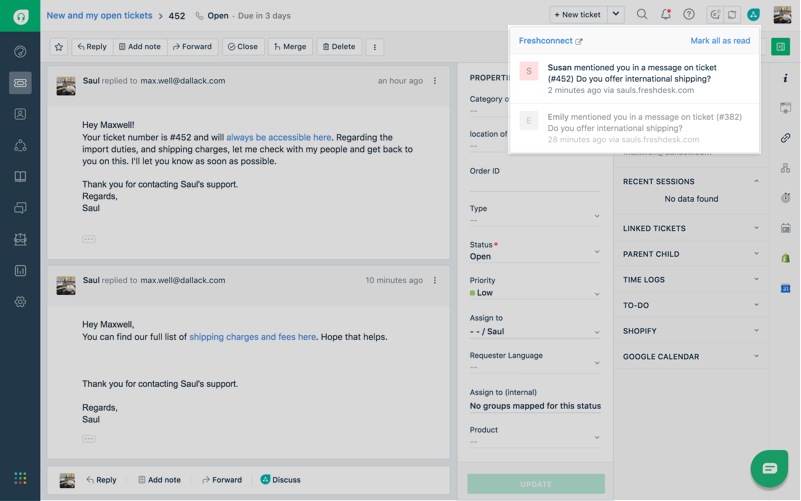Image resolution: width=801 pixels, height=501 pixels.
Task: Click Forward in the top toolbar
Action: tap(193, 47)
